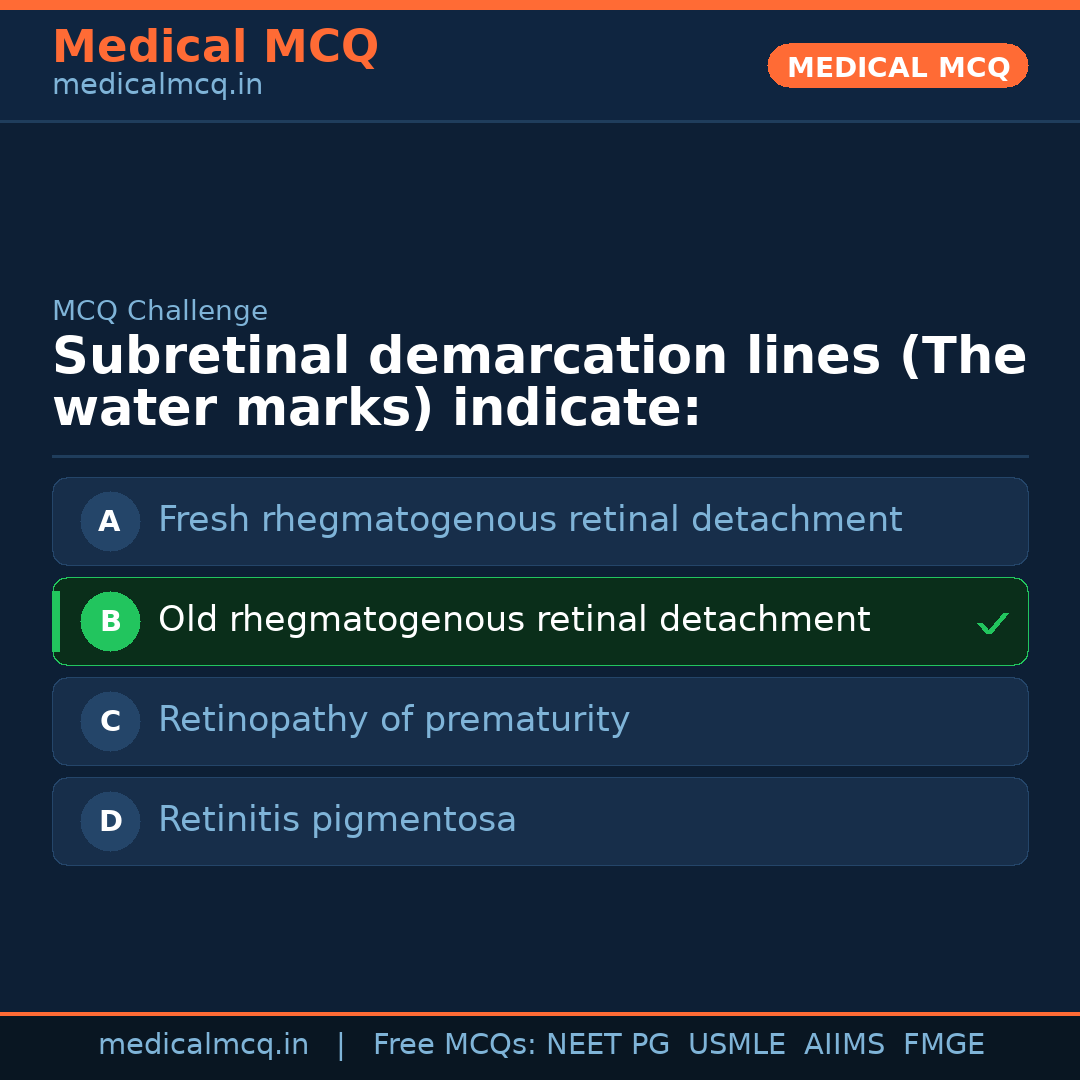This screenshot has height=1080, width=1080.
Task: Click the MCQ Challenge label
Action: coord(160,312)
